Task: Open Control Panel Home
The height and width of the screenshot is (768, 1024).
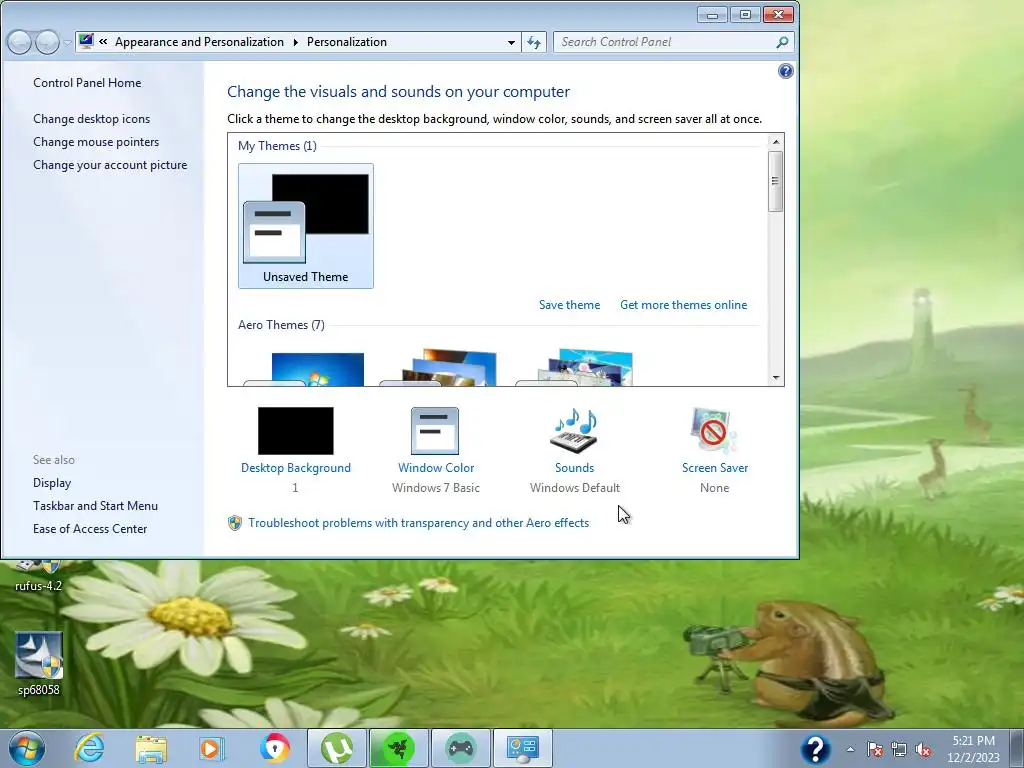Action: click(x=87, y=83)
